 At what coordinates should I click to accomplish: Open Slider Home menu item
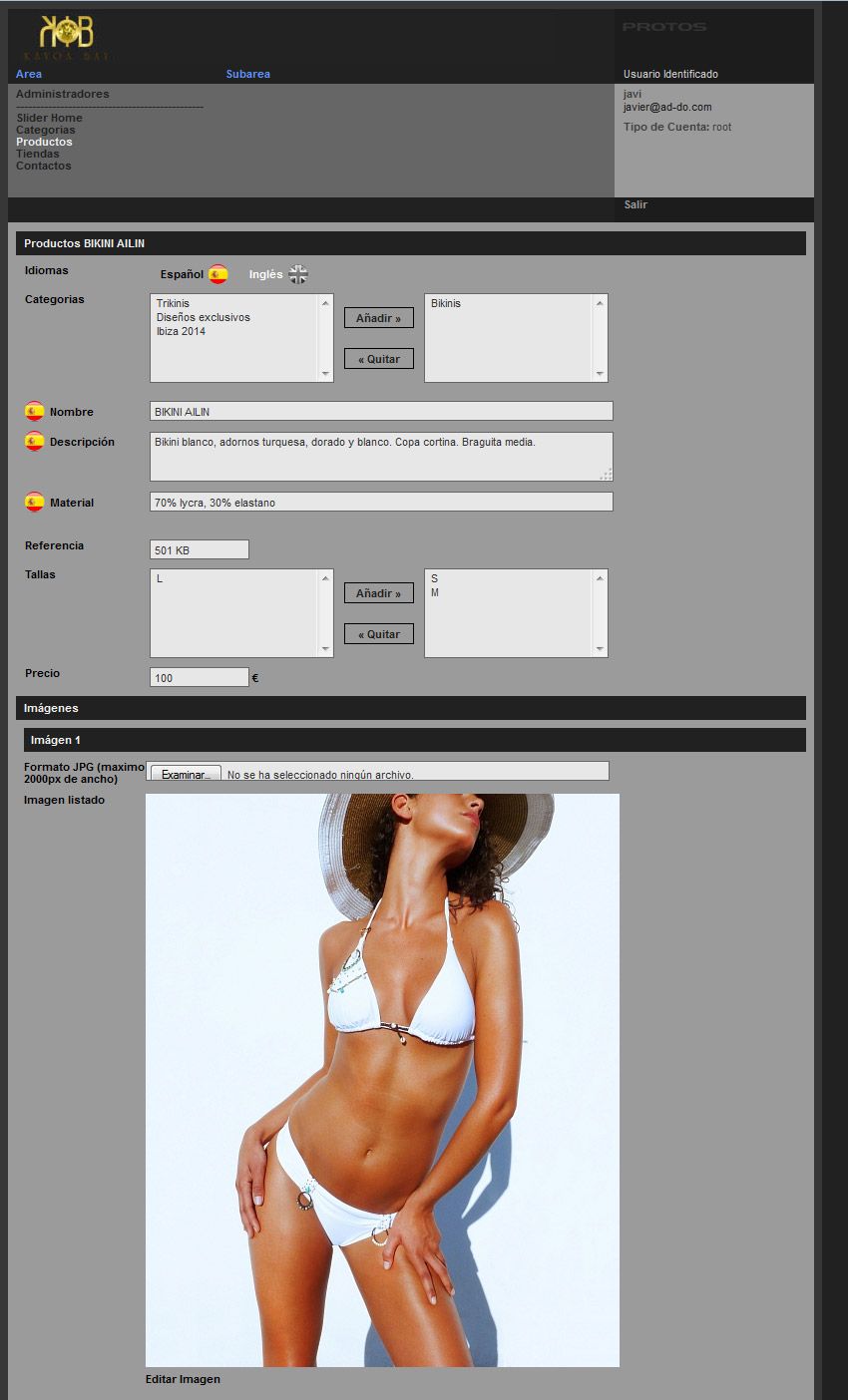pyautogui.click(x=49, y=118)
